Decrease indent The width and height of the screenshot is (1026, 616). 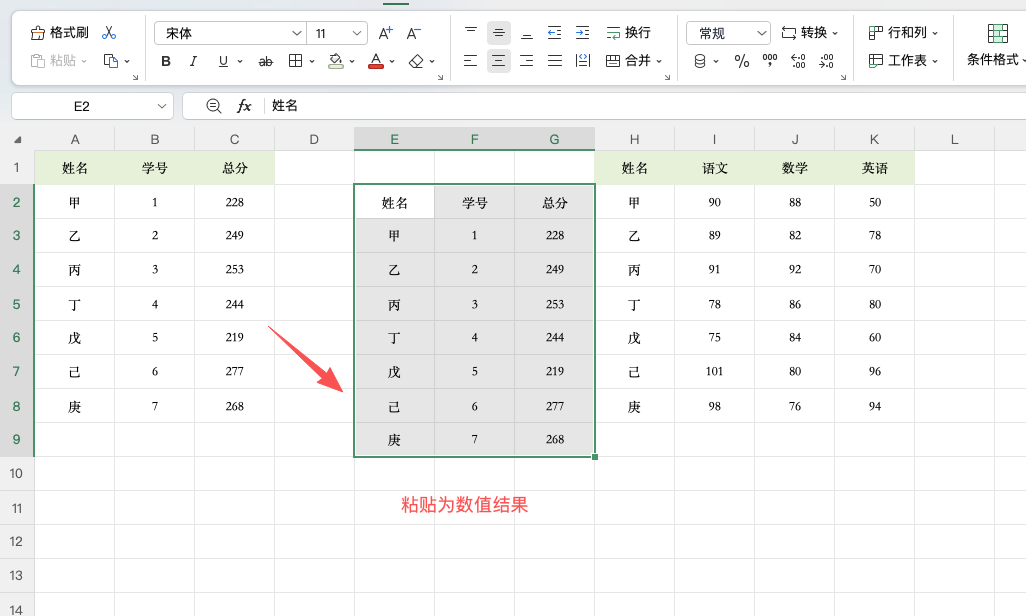point(554,32)
